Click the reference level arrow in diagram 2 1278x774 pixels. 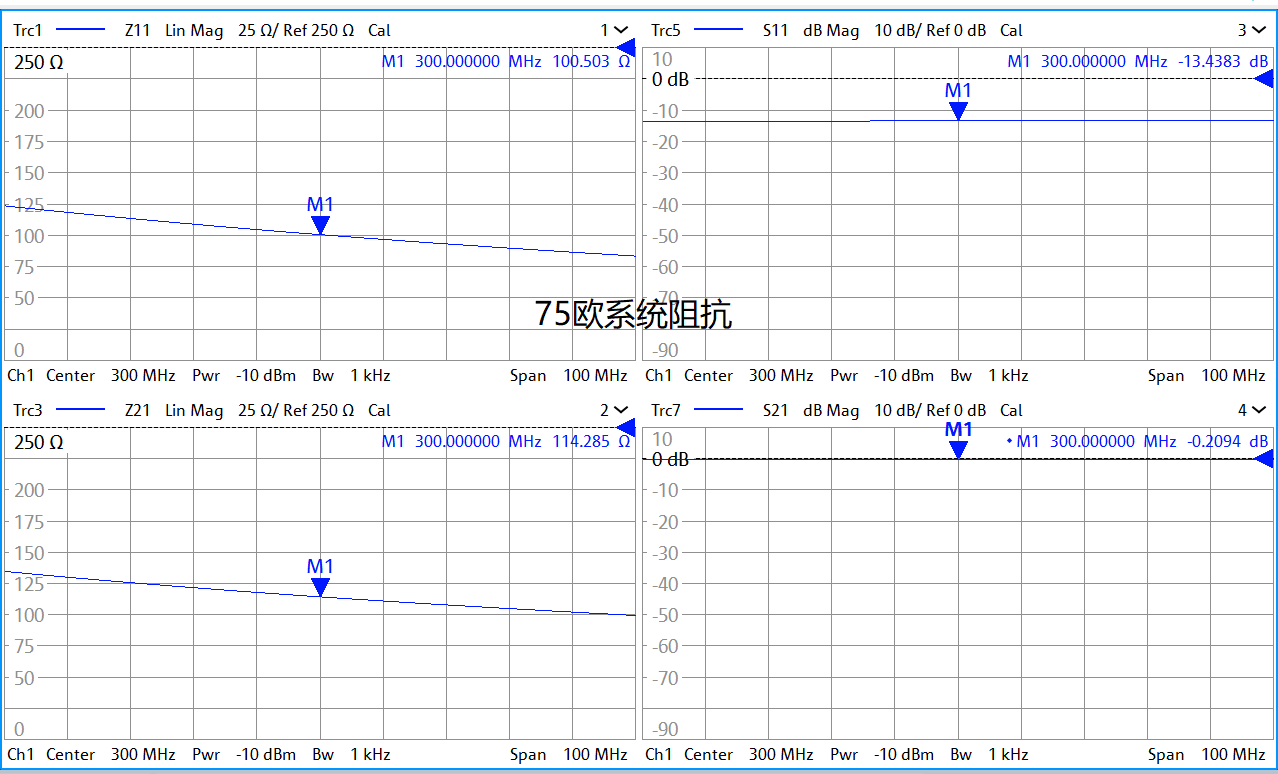pos(626,427)
